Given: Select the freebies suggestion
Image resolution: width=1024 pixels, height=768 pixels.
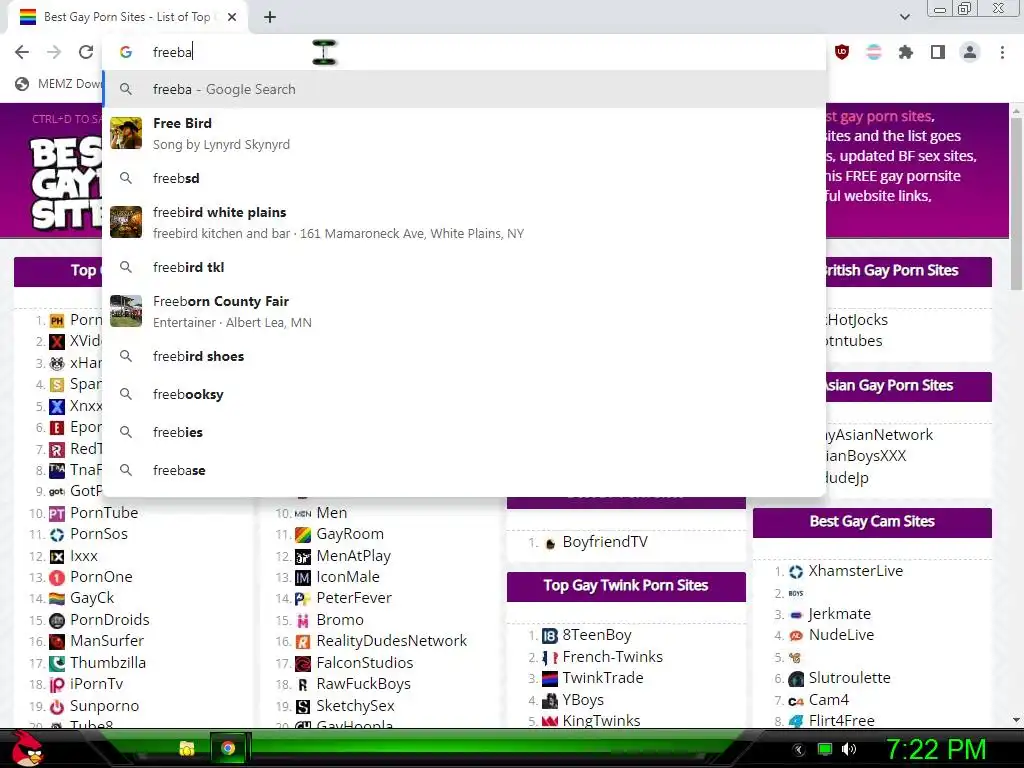Looking at the screenshot, I should (x=464, y=432).
